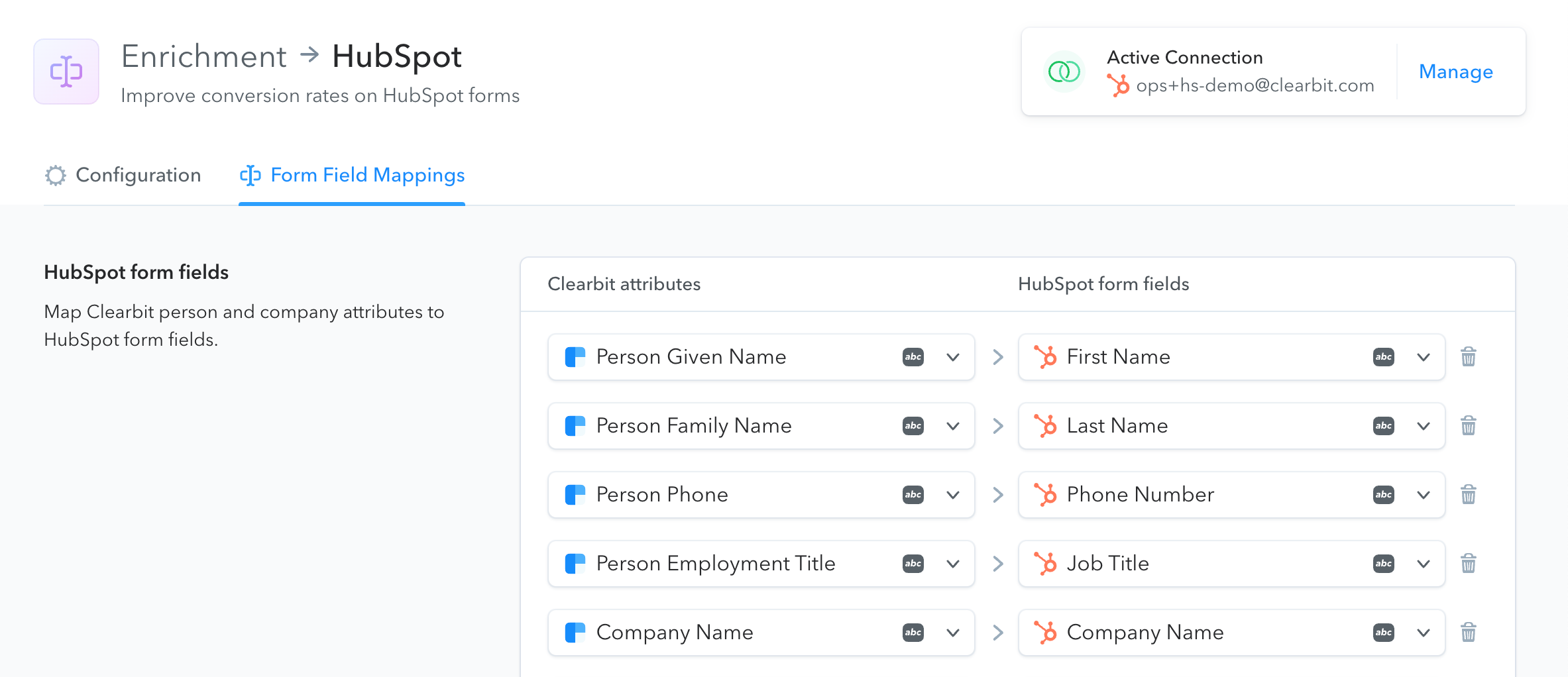Remove the Phone Number mapping

pos(1469,495)
